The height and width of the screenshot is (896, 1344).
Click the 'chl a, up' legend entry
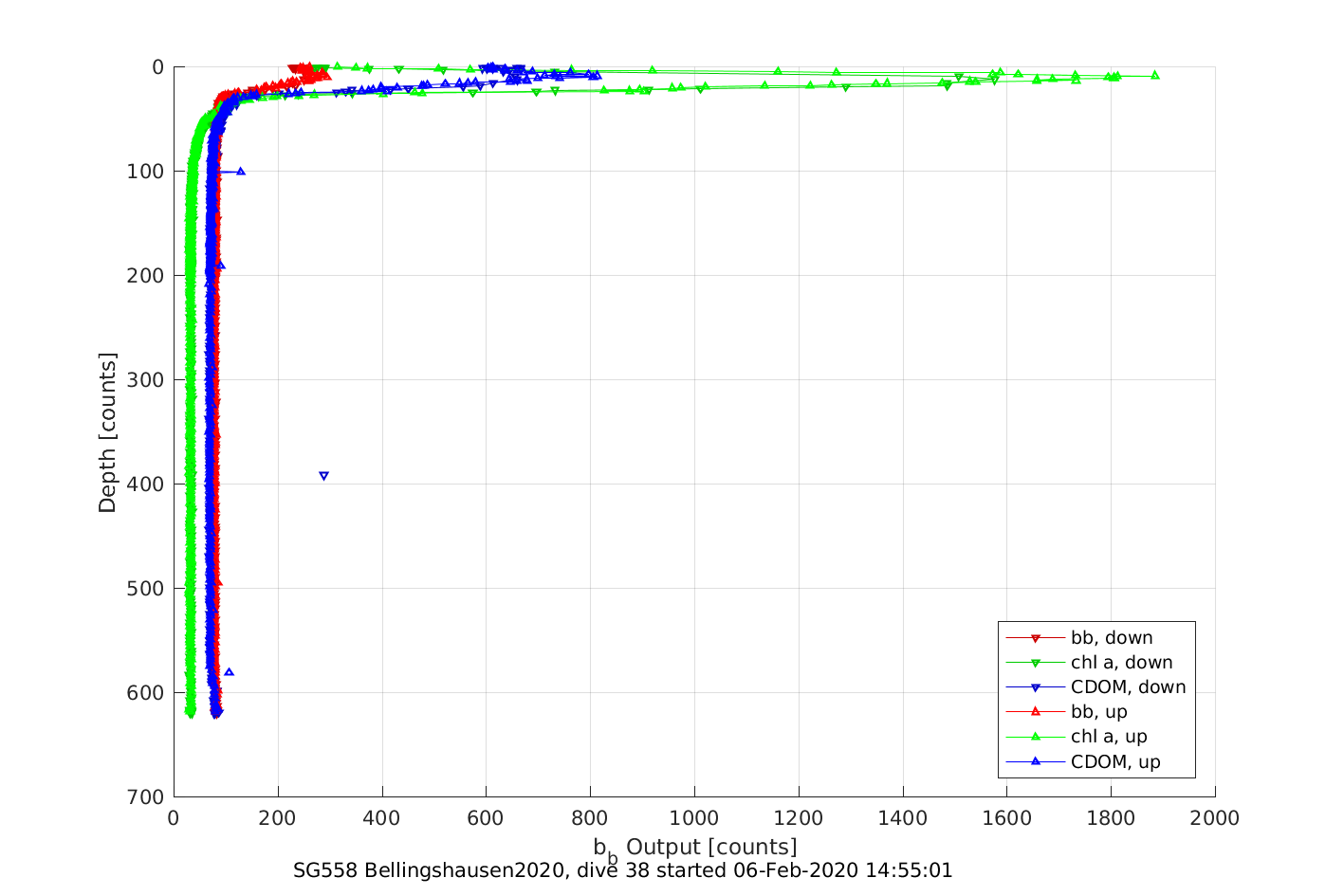[x=1077, y=736]
